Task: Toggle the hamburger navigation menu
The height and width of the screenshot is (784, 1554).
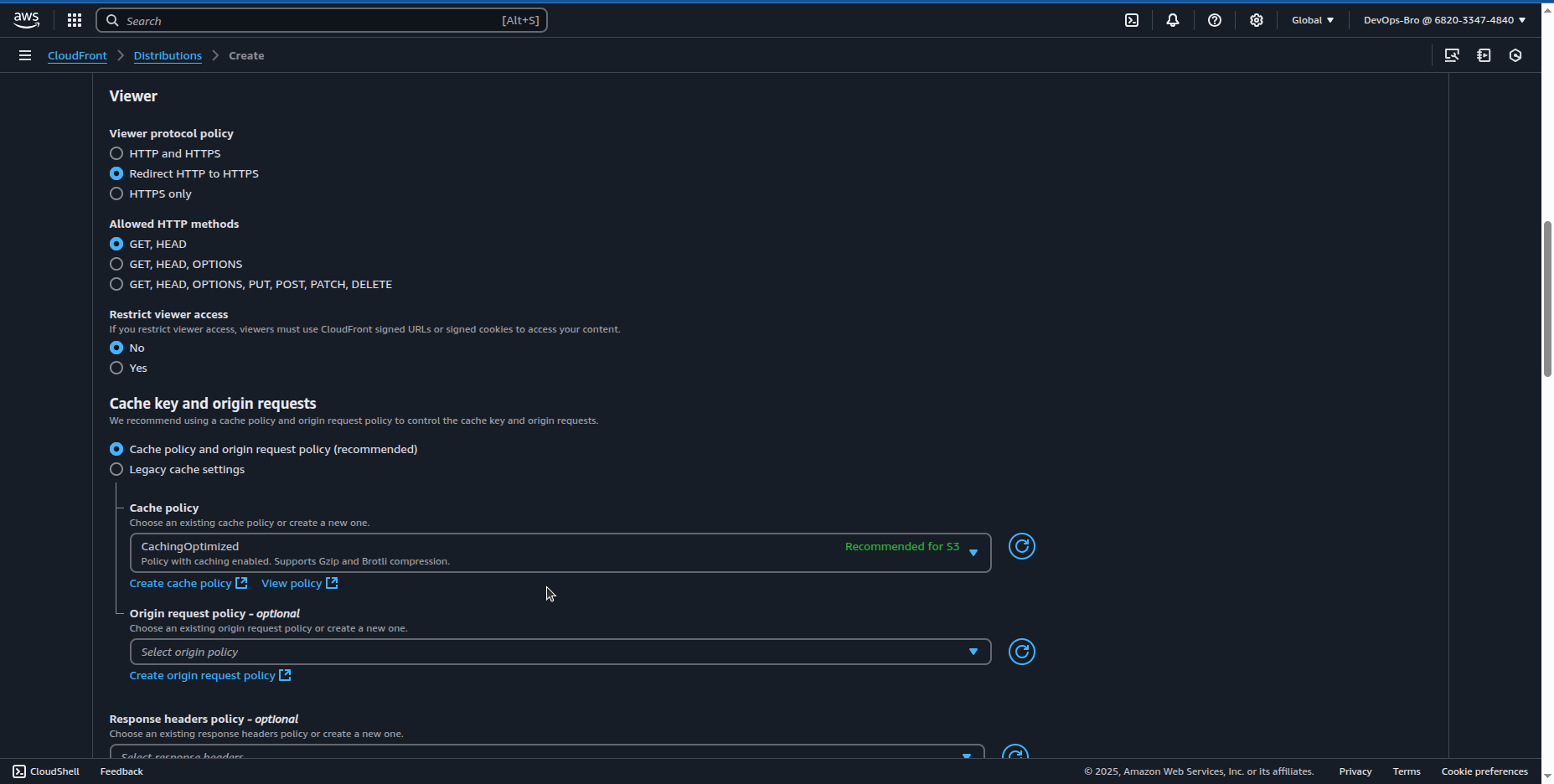Action: 25,55
